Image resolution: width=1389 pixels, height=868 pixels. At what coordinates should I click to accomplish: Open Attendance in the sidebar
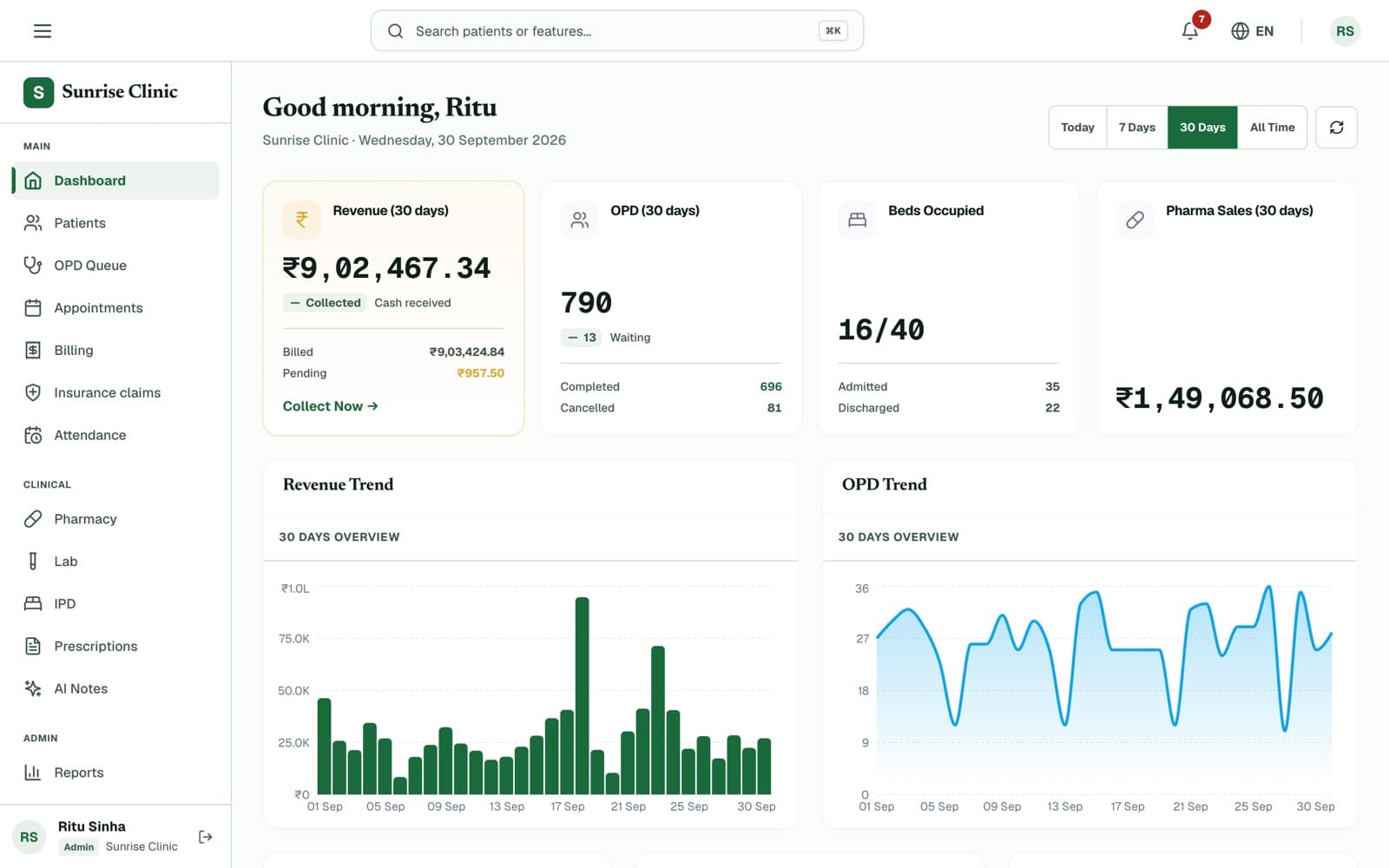pyautogui.click(x=115, y=435)
